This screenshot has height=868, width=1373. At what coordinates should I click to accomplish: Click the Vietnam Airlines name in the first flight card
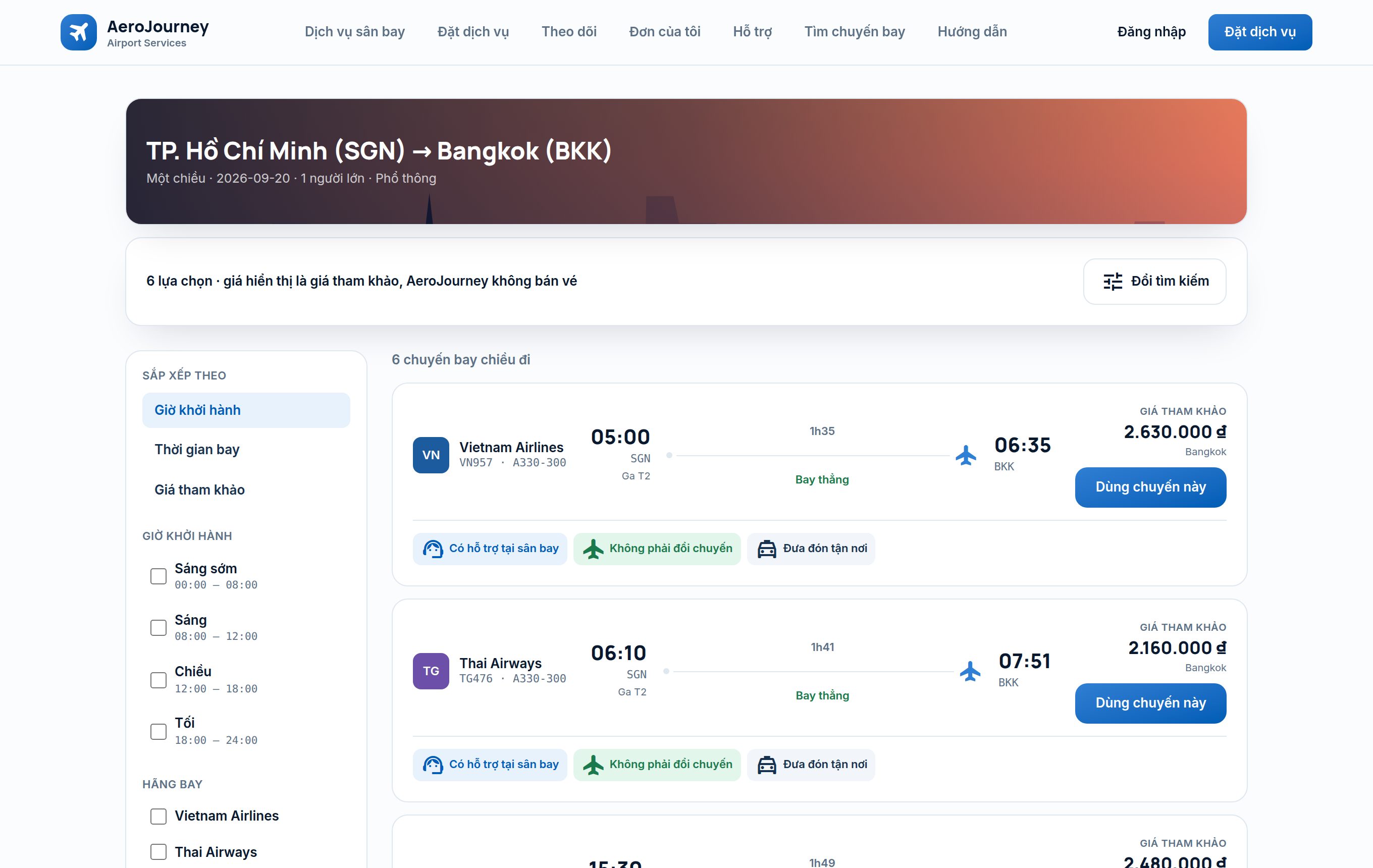click(x=511, y=448)
